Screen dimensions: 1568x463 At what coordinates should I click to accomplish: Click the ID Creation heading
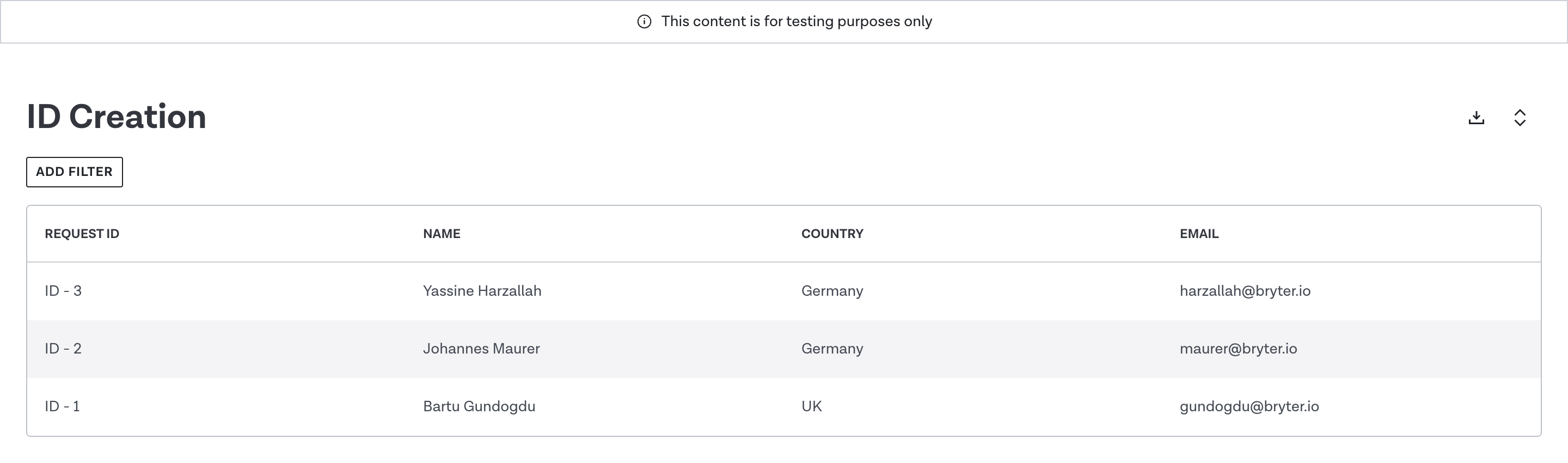117,117
